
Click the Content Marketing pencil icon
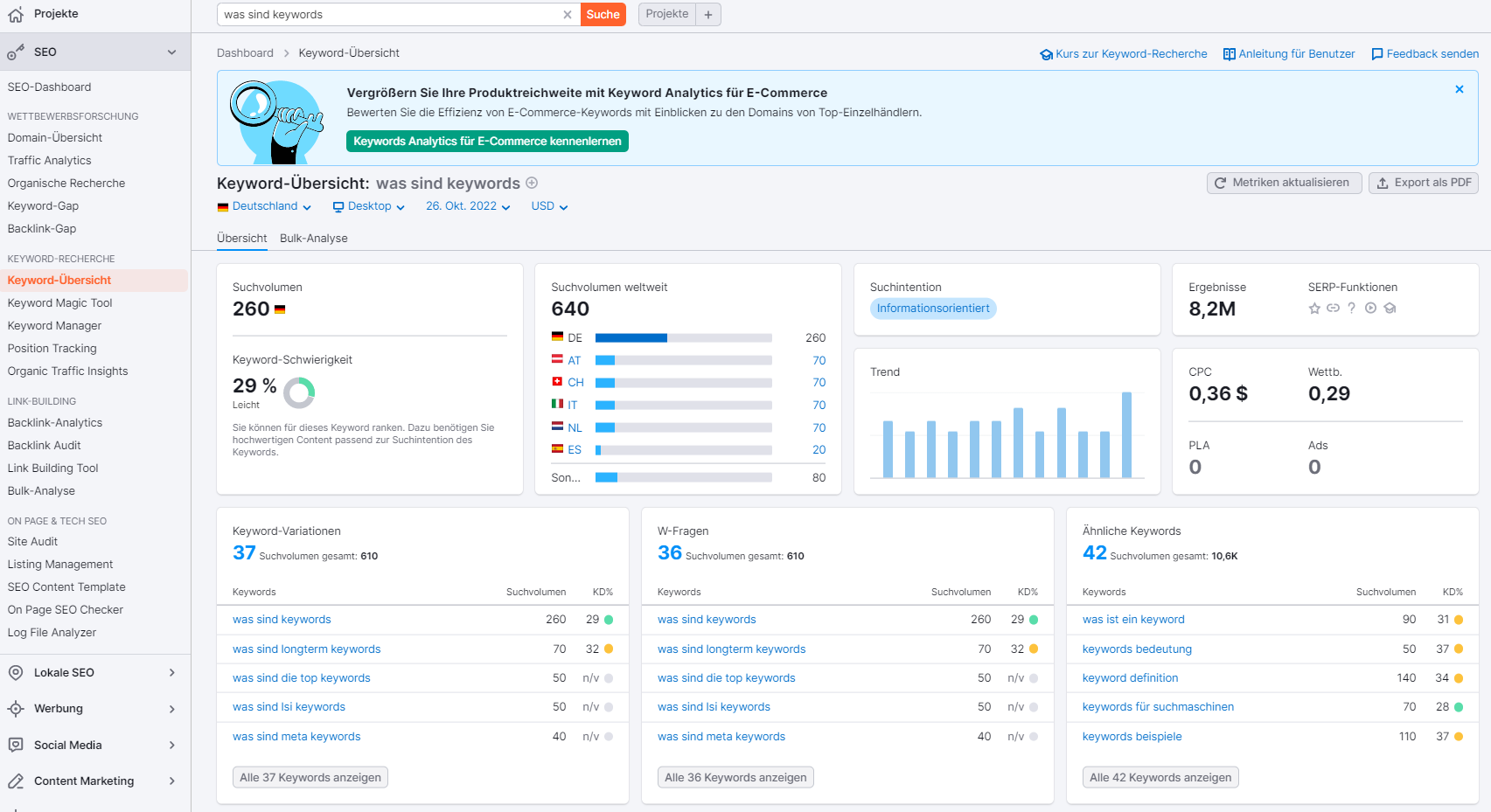pos(16,781)
